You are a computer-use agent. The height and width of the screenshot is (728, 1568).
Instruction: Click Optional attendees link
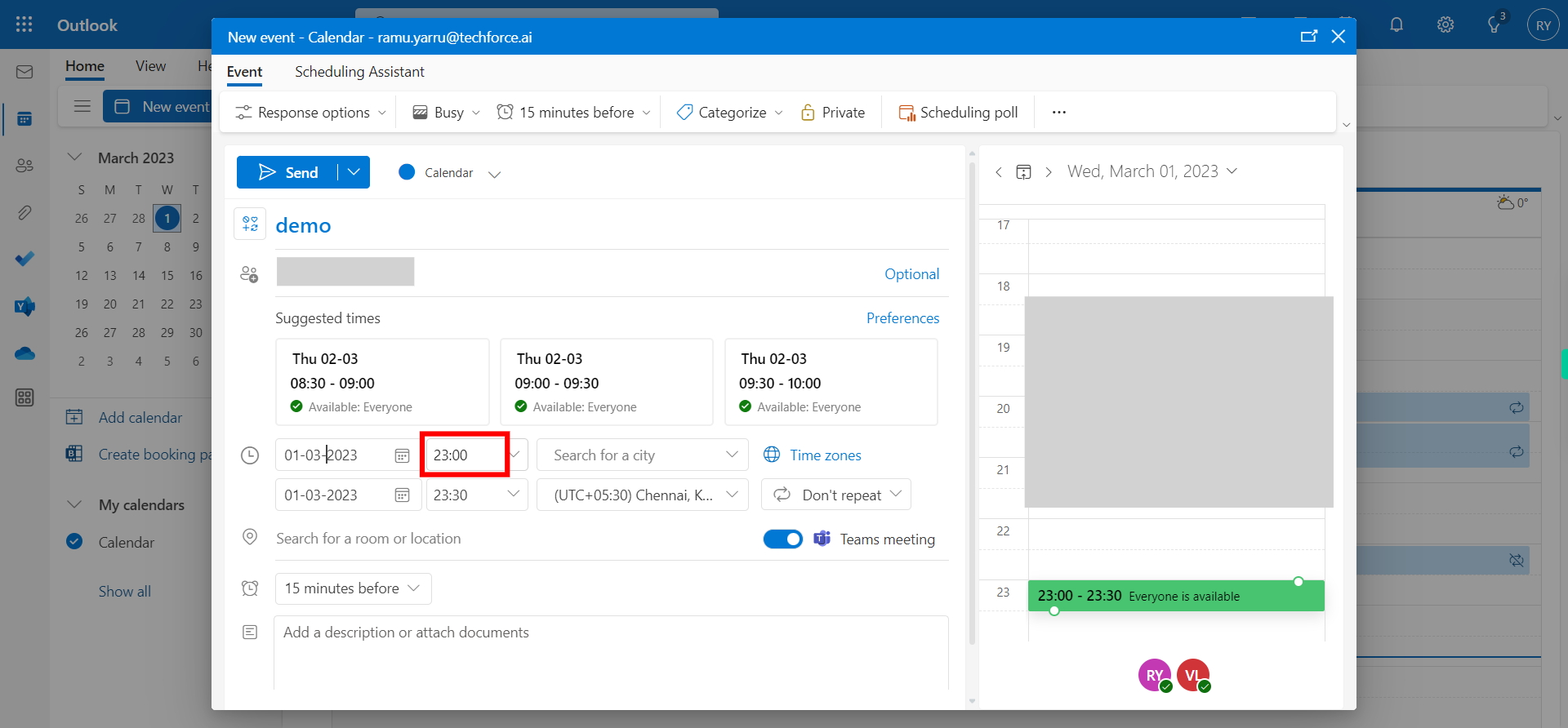[x=911, y=274]
